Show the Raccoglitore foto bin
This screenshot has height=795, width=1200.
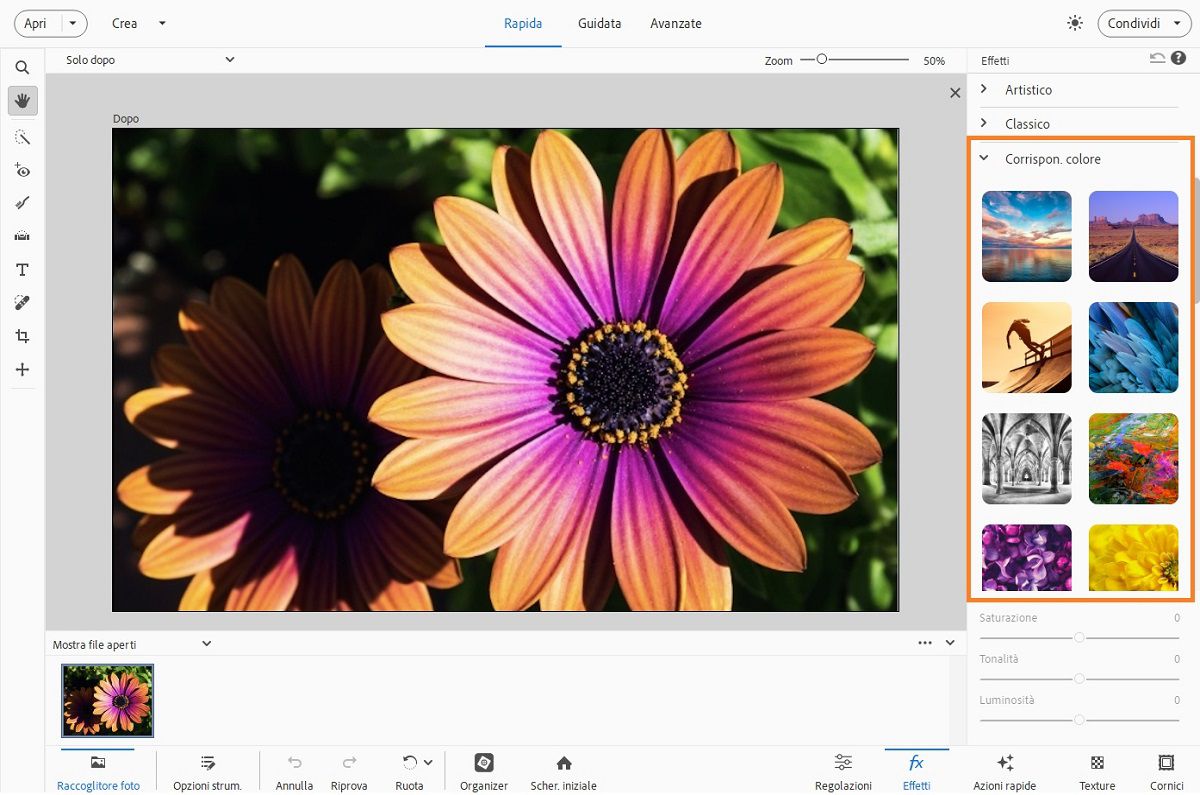pos(98,770)
